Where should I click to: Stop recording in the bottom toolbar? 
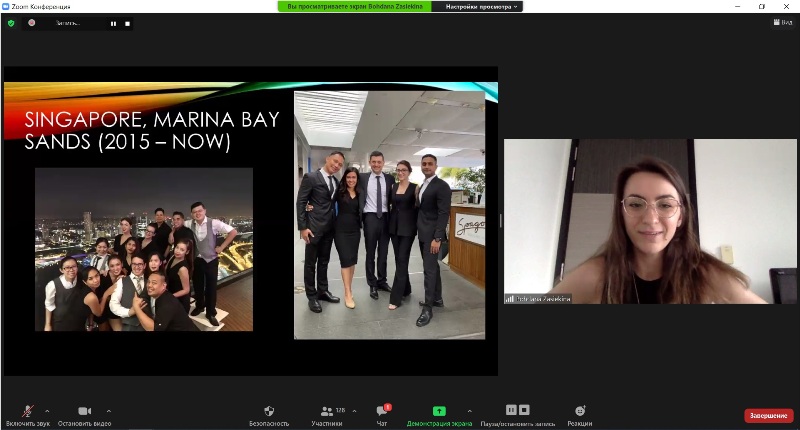524,410
